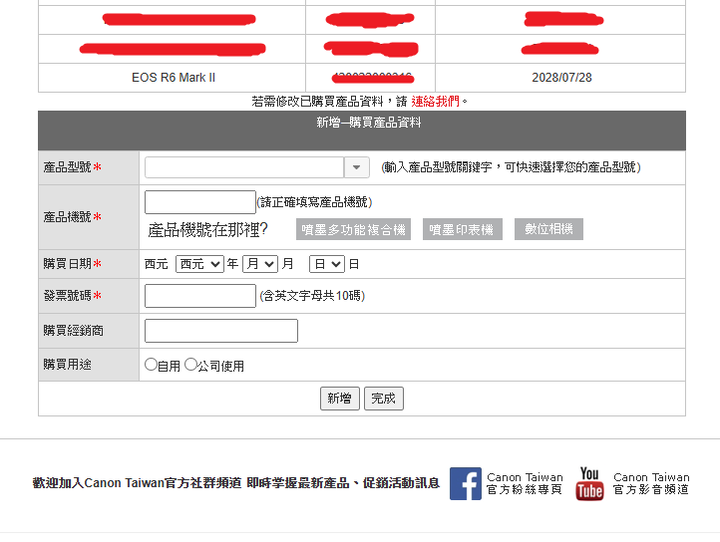
Task: Click the 噴墨多功能複合機 button
Action: [x=353, y=229]
